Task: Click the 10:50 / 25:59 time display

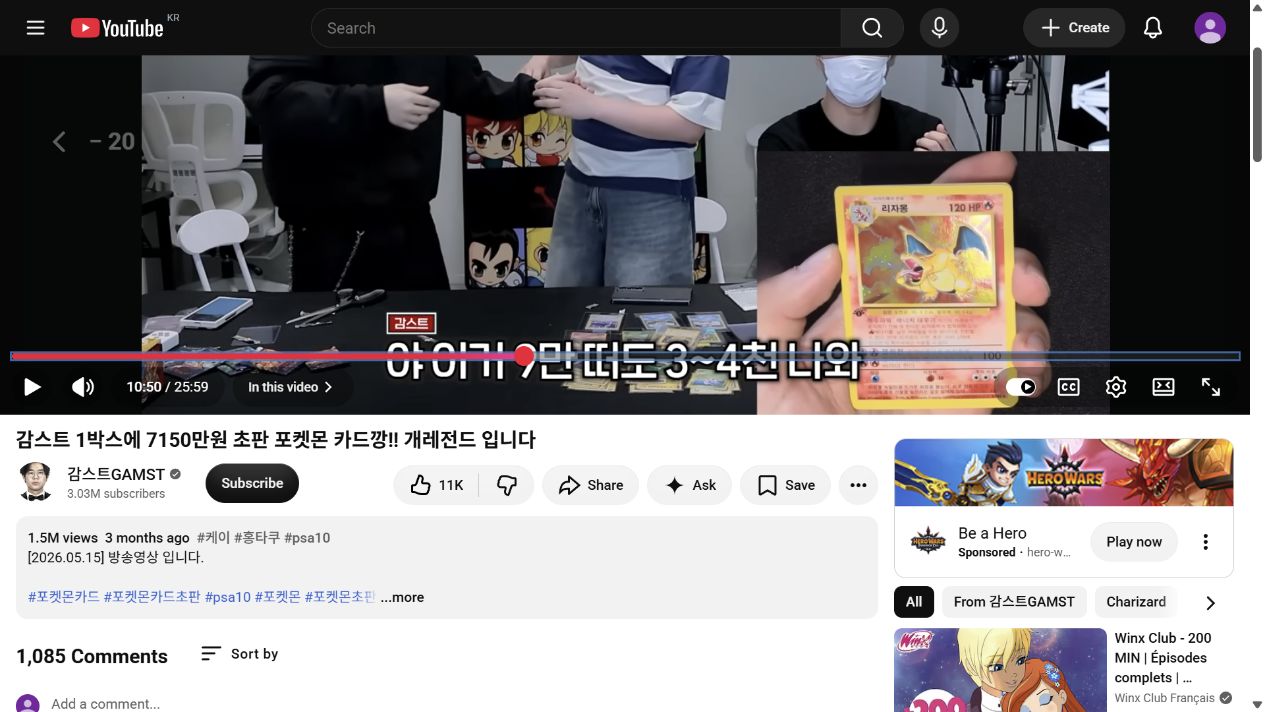Action: 167,387
